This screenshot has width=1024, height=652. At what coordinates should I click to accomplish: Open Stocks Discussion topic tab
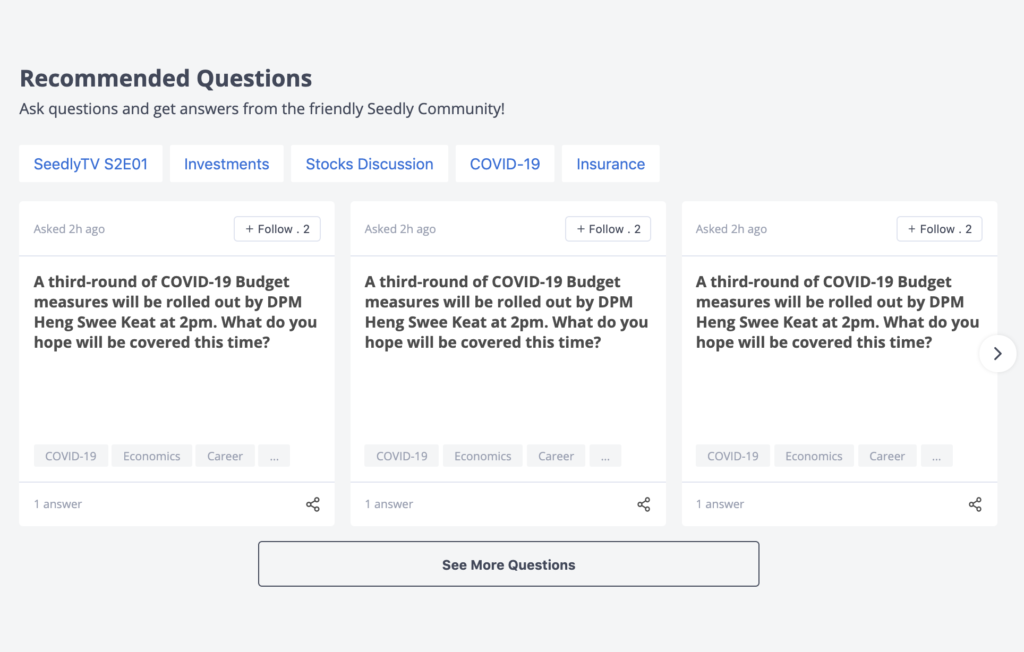click(370, 164)
